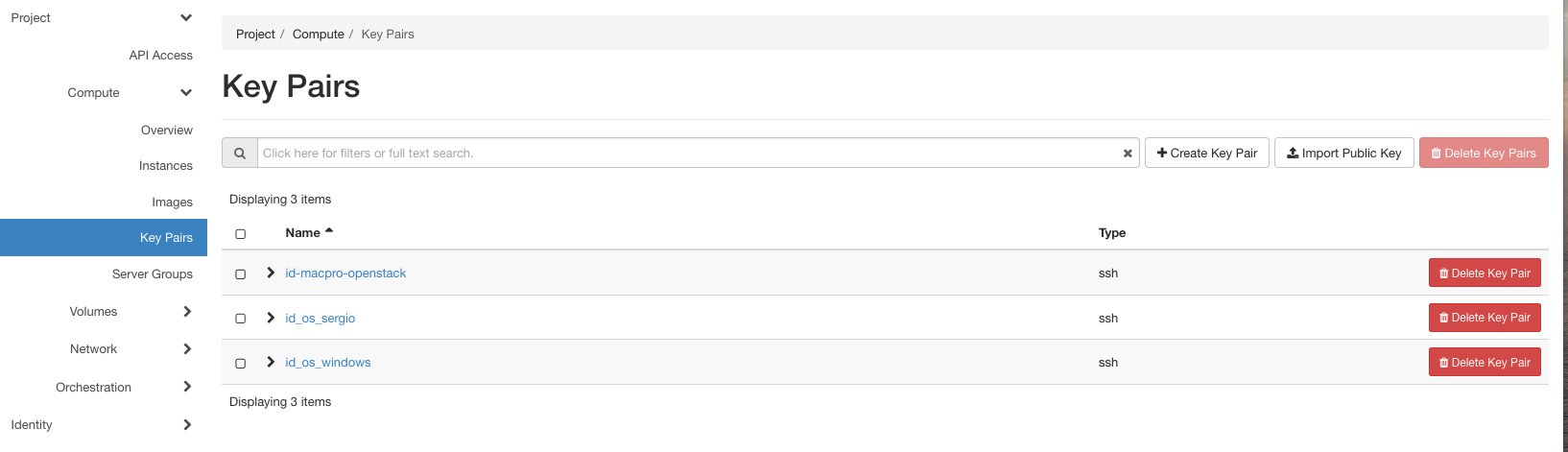The image size is (1568, 452).
Task: Open Server Groups in the sidebar
Action: coord(153,274)
